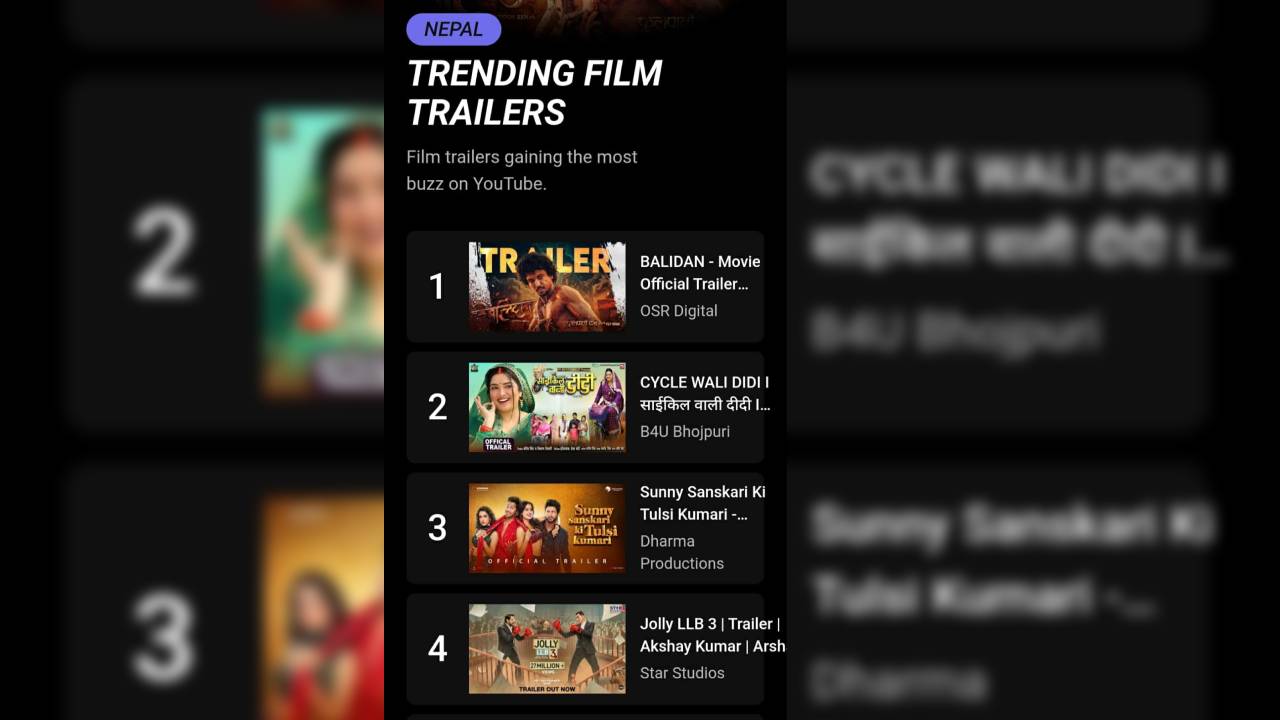Image resolution: width=1280 pixels, height=720 pixels.
Task: Select the CYCLE WALI DIDI title text
Action: 705,393
